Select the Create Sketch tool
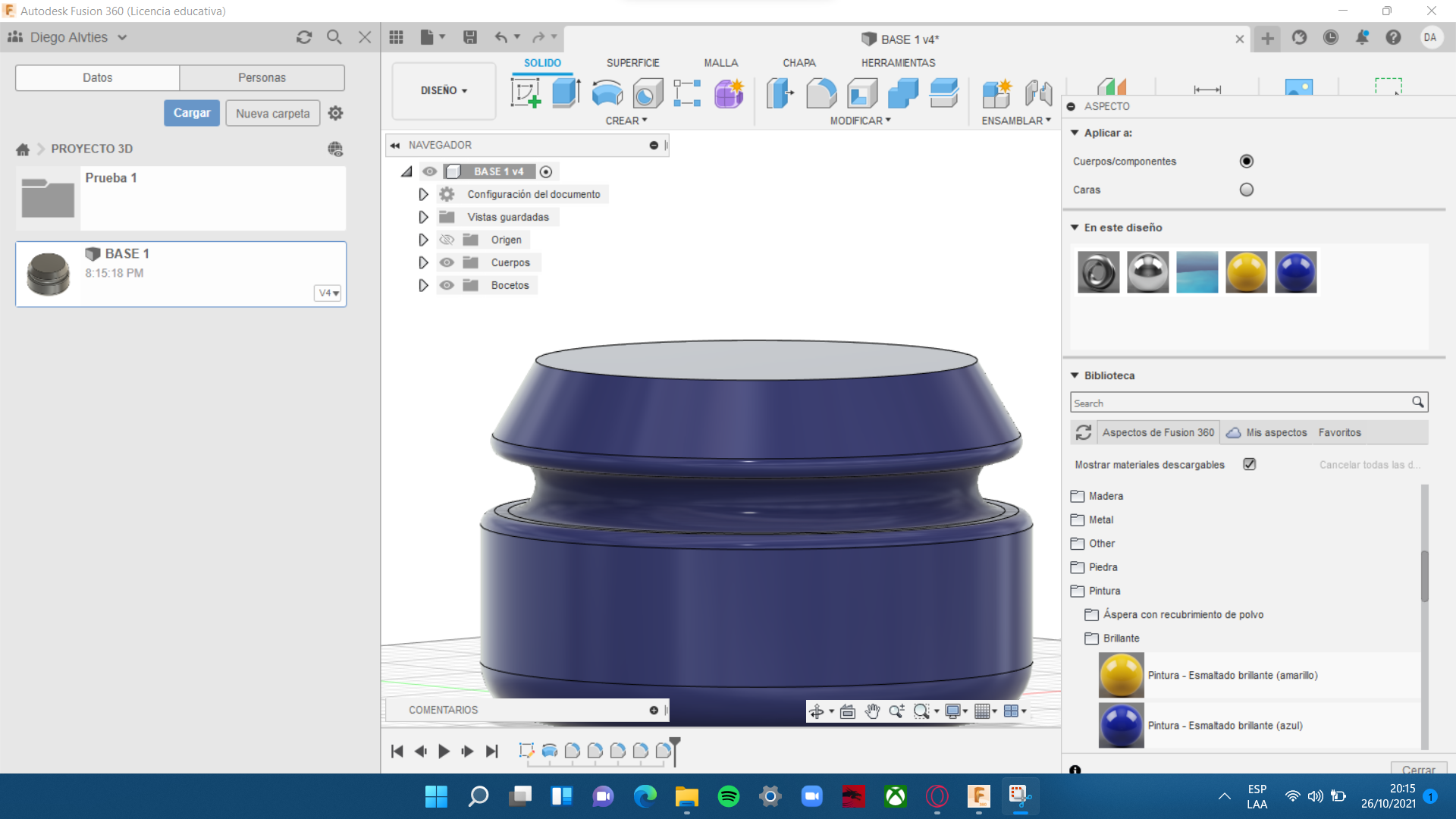This screenshot has width=1456, height=819. click(526, 93)
